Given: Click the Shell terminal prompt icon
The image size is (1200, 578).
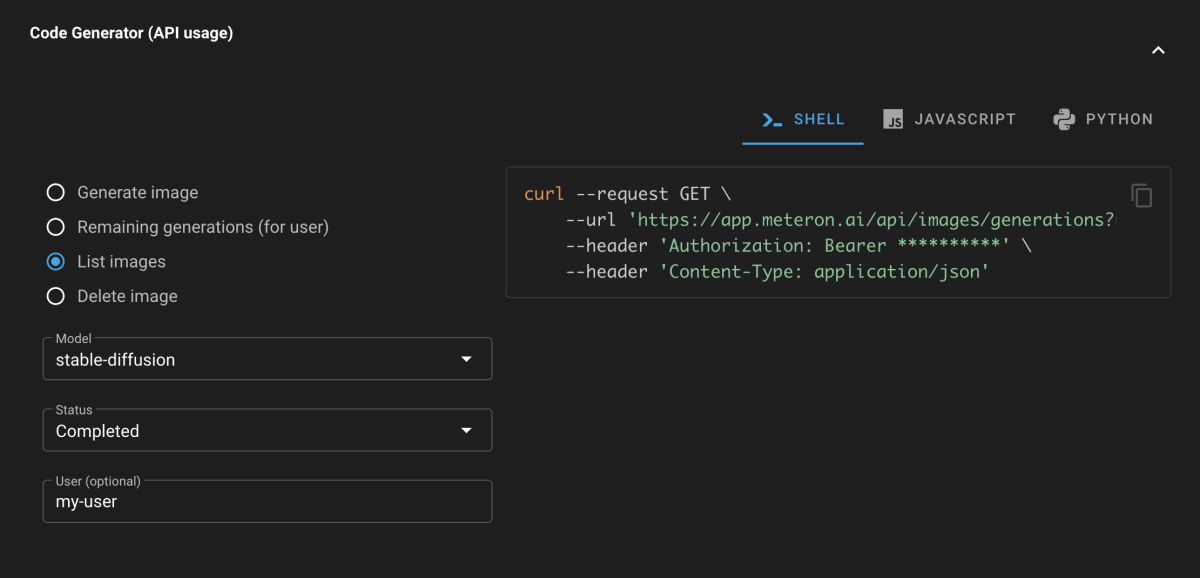Looking at the screenshot, I should [x=771, y=120].
